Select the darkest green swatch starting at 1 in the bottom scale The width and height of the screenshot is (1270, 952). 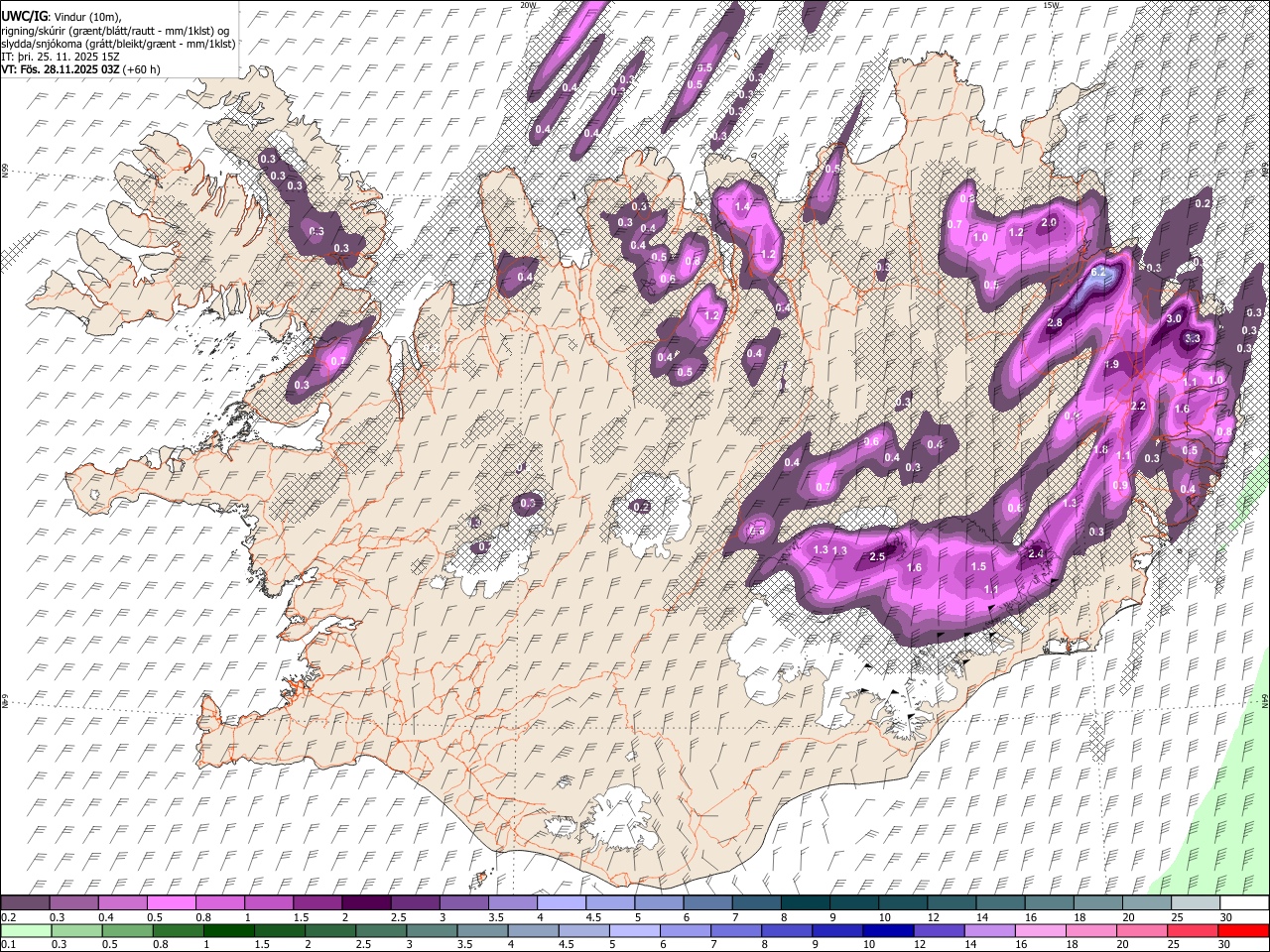[x=228, y=930]
